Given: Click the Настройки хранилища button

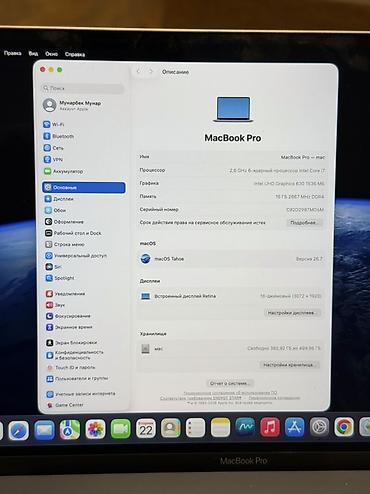Looking at the screenshot, I should (x=289, y=365).
